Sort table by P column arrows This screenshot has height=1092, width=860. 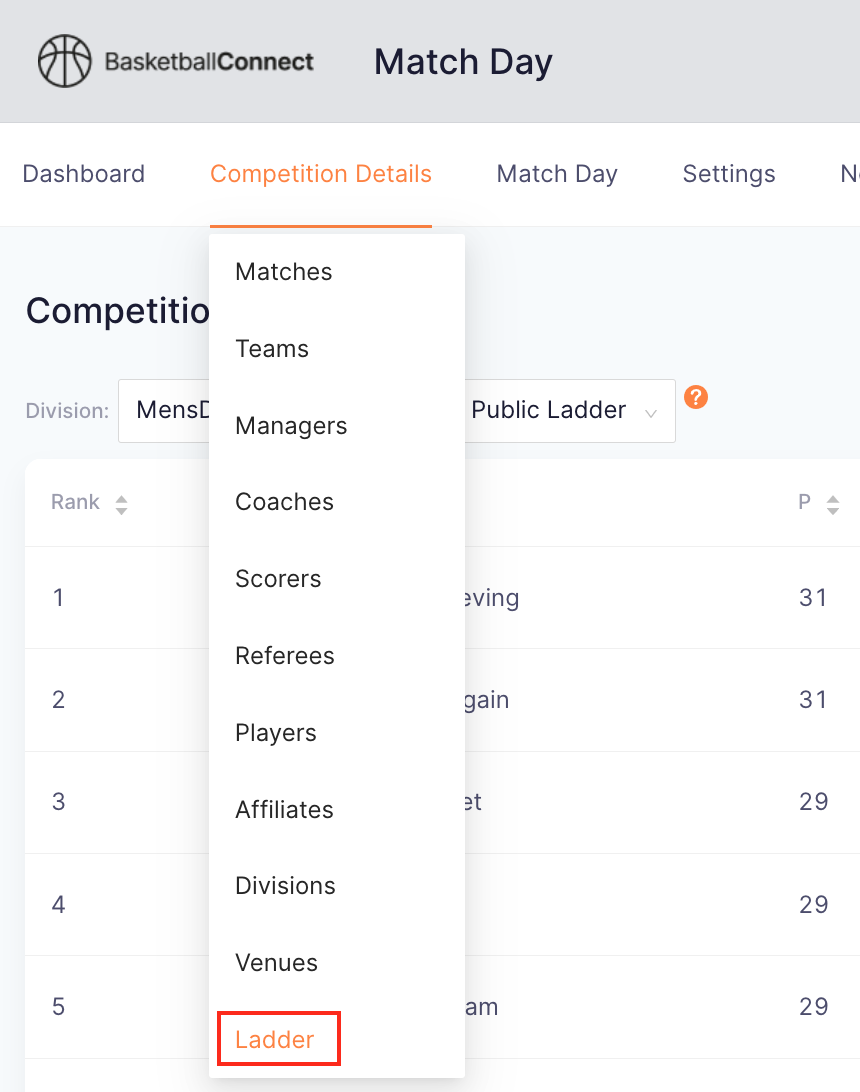(x=832, y=504)
